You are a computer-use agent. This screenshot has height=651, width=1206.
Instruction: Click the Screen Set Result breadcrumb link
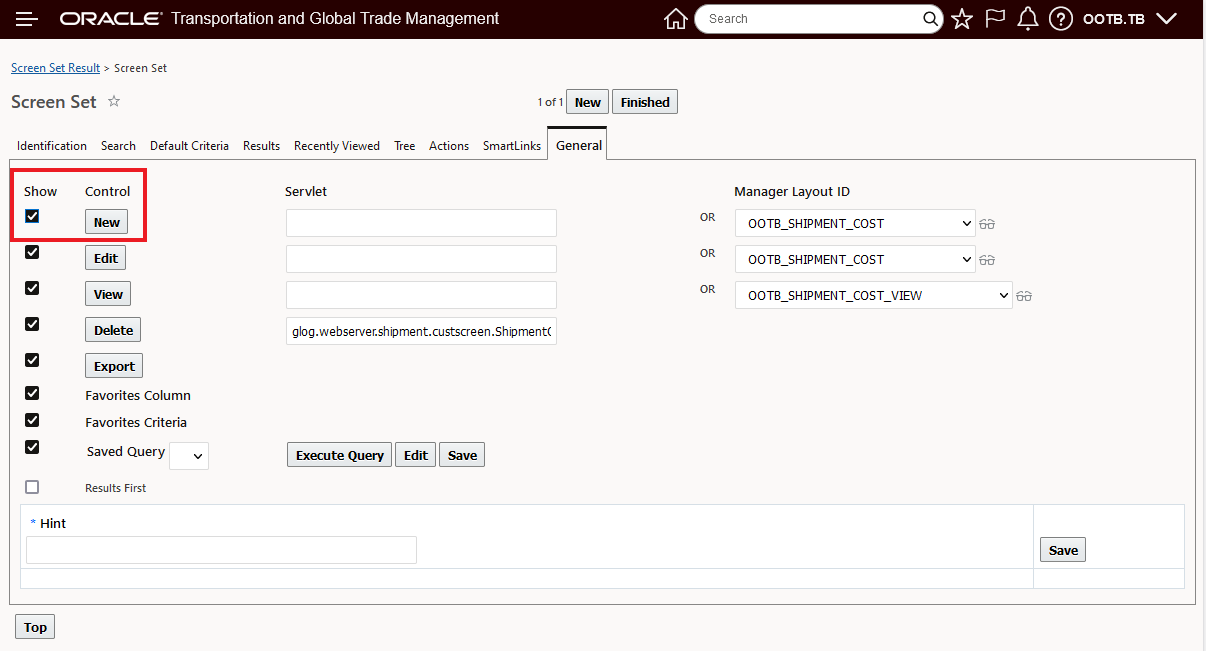pos(56,68)
